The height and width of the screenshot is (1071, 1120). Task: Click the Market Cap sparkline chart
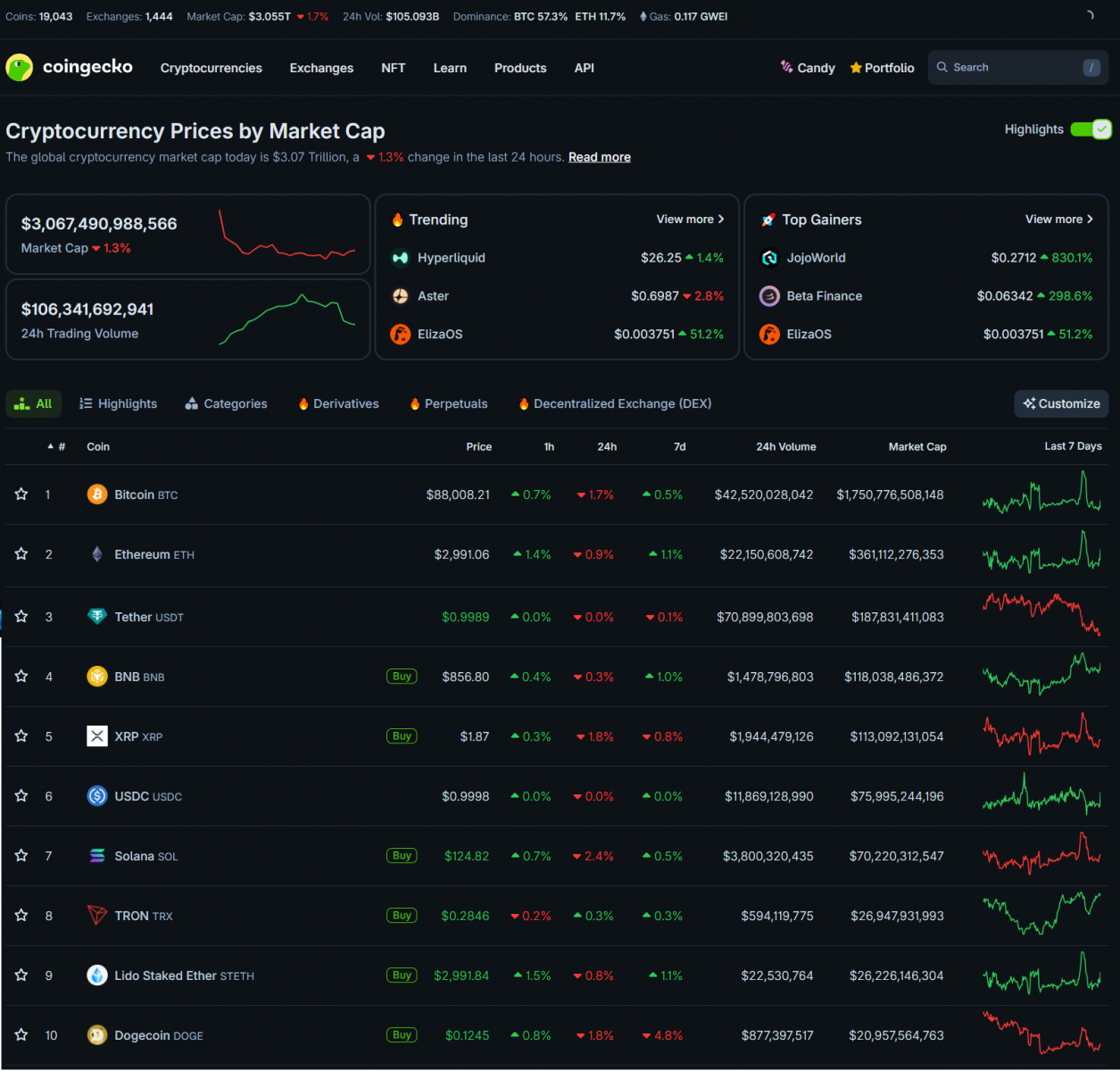[286, 235]
